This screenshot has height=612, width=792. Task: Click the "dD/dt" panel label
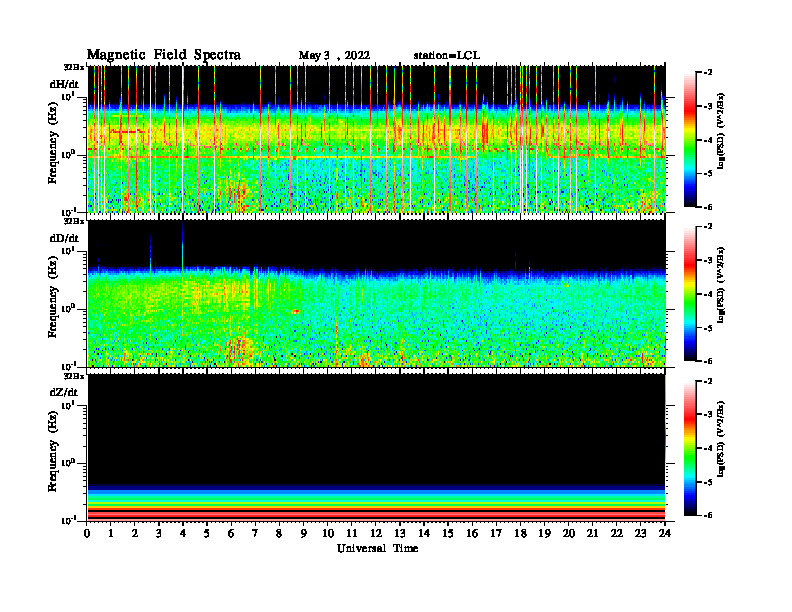[x=64, y=238]
